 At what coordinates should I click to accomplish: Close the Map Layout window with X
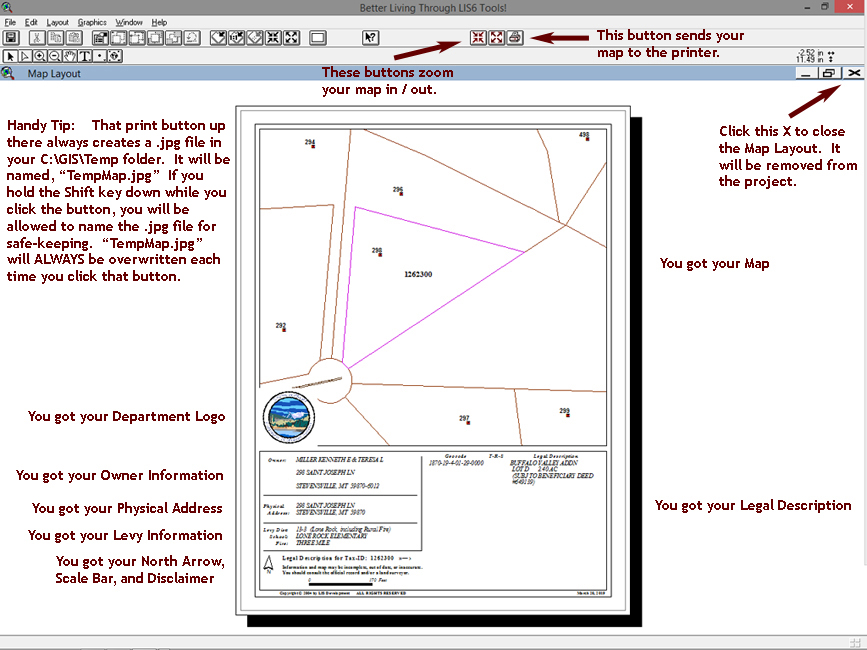coord(854,73)
